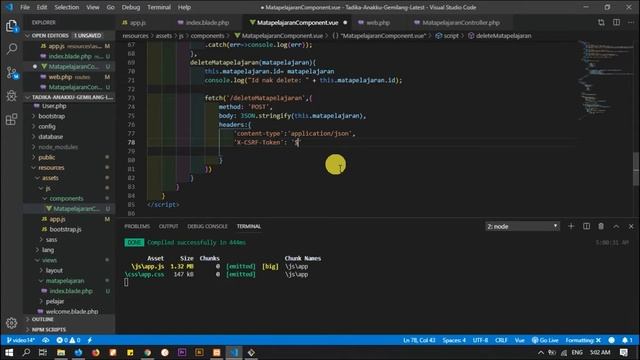Screen dimensions: 640x360
Task: Switch to the Problems panel tab
Action: (137, 226)
